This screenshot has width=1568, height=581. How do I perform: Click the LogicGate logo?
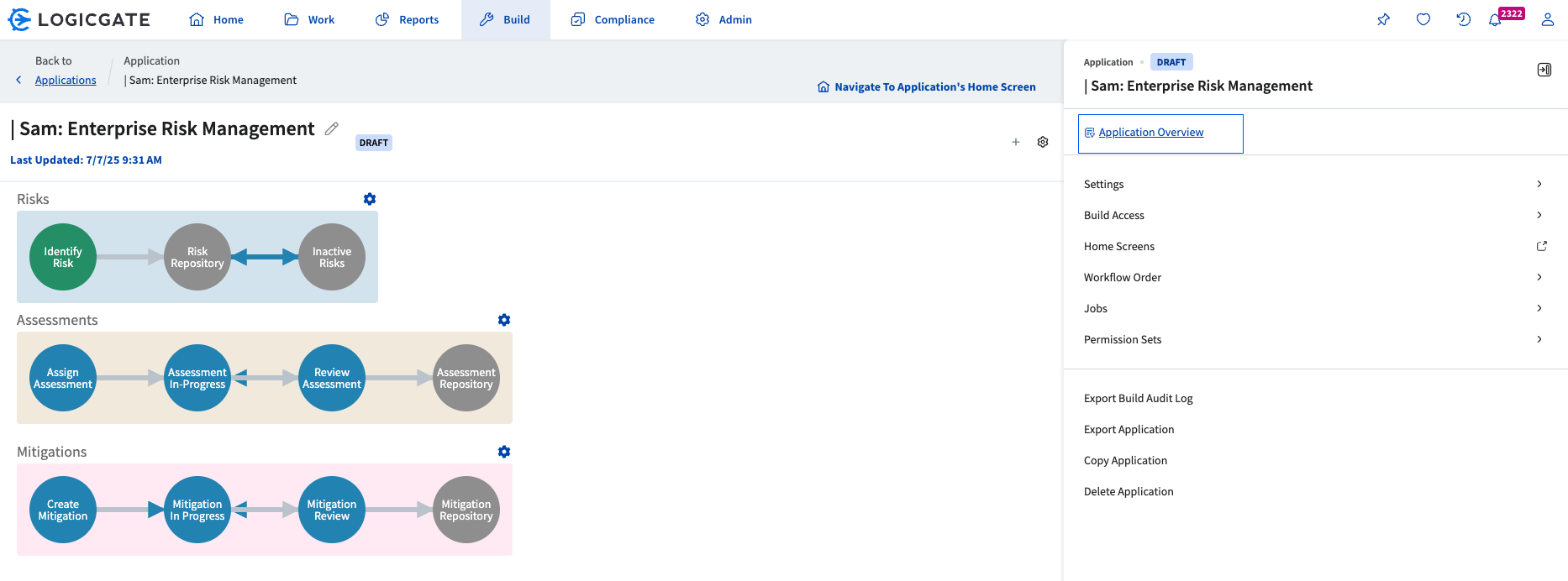(79, 19)
